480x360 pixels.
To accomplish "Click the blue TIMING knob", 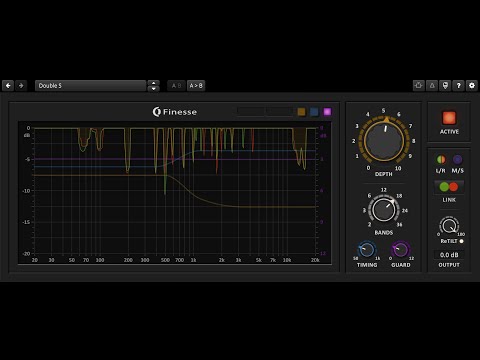I will tap(367, 250).
